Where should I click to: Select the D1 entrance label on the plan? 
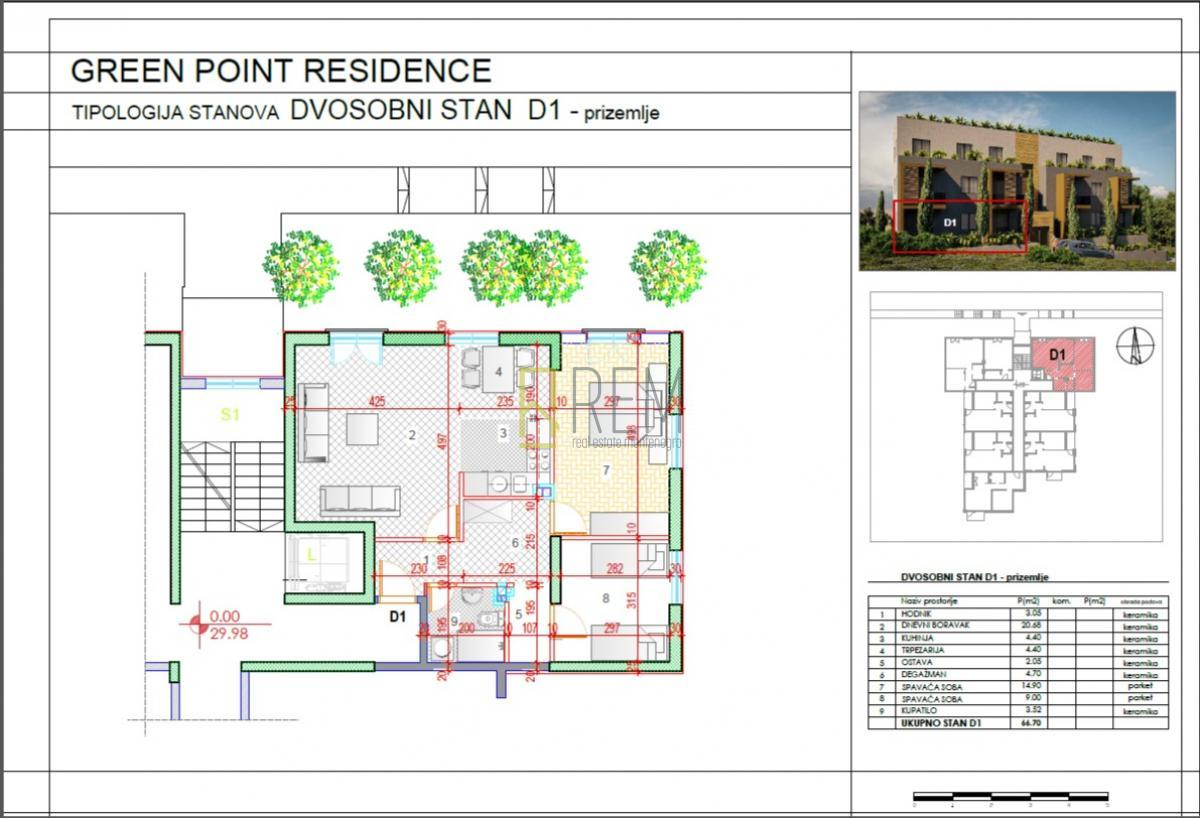coord(397,617)
